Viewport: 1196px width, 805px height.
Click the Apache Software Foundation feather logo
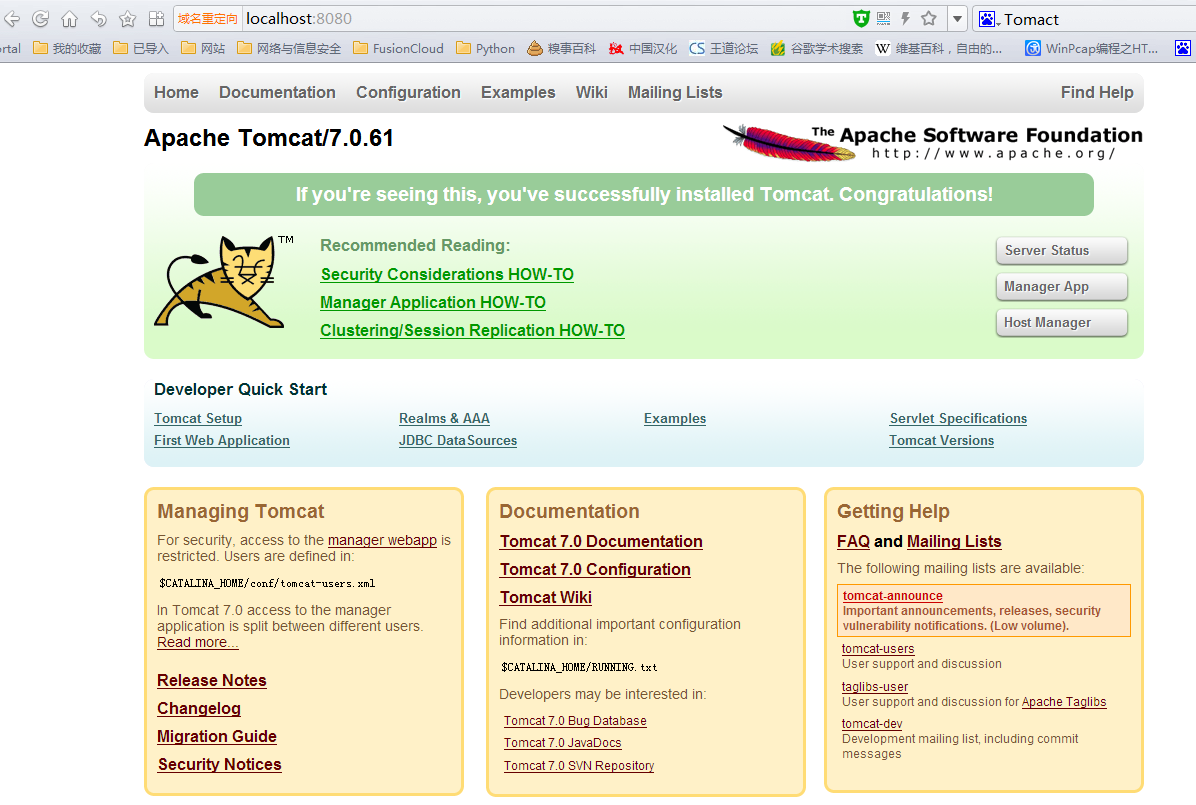tap(932, 142)
